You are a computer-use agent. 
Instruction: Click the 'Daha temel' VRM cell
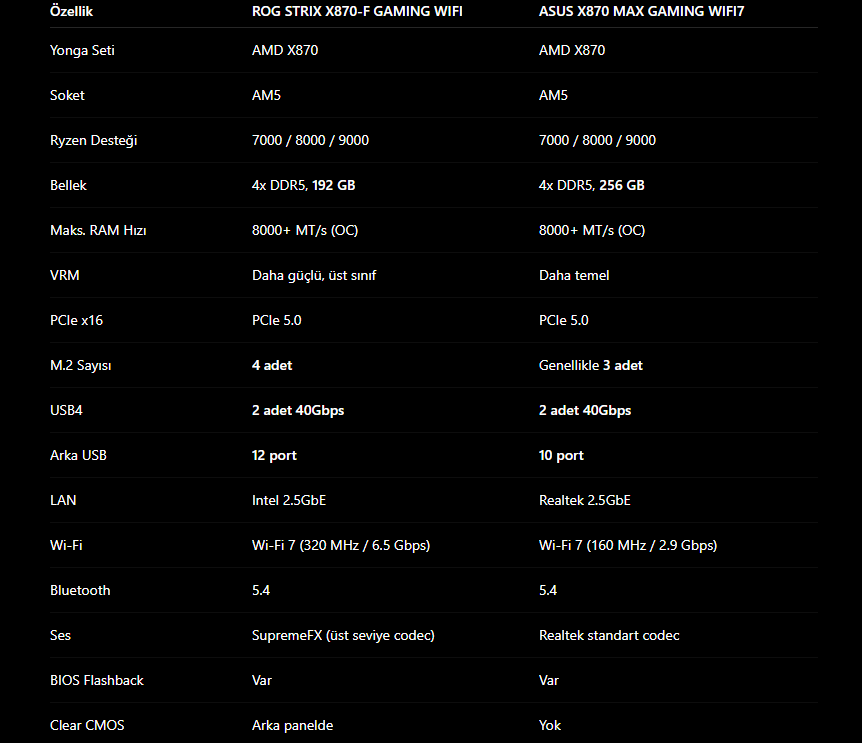(574, 275)
